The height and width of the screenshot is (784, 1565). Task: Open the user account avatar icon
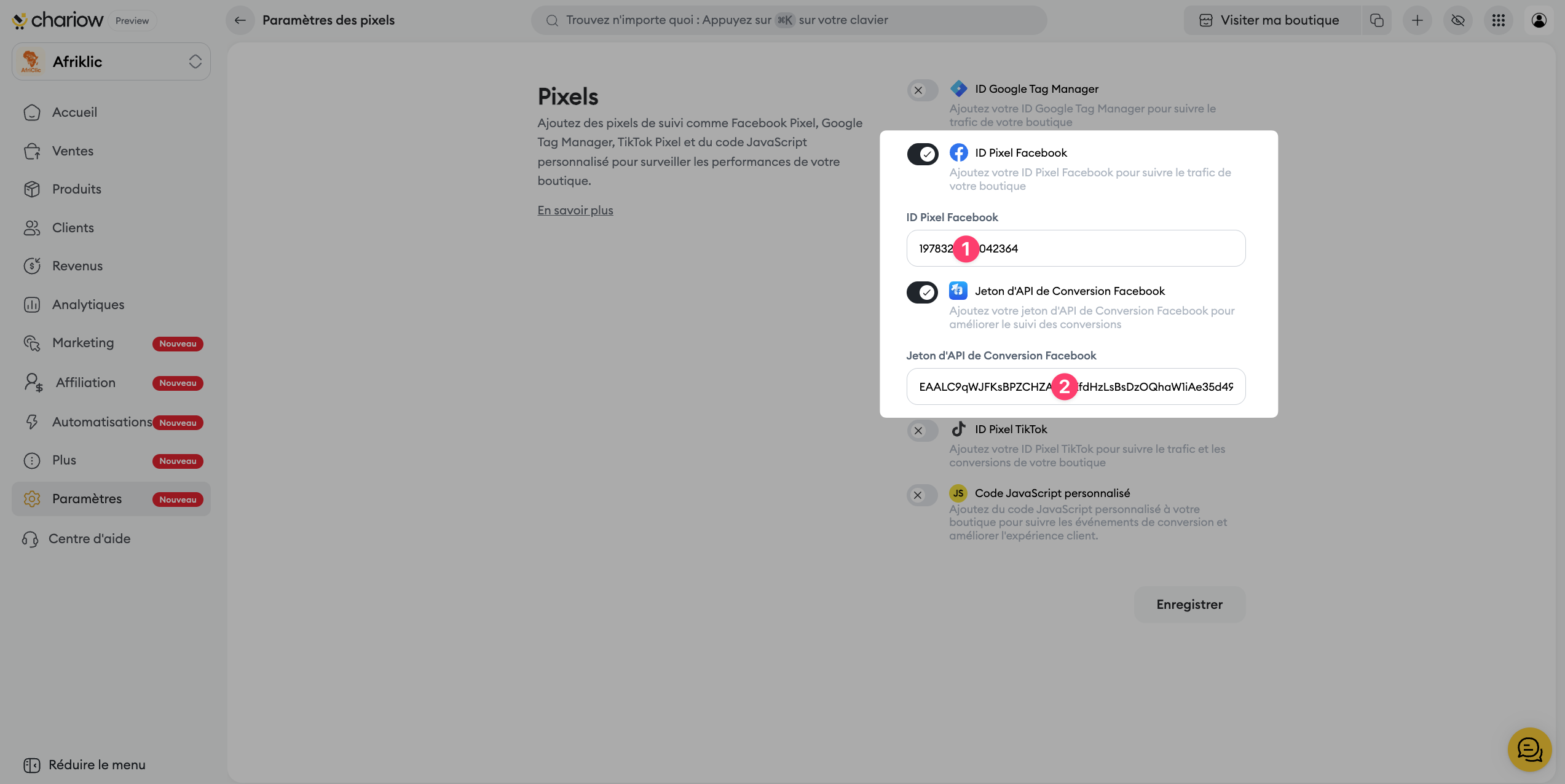click(1539, 20)
